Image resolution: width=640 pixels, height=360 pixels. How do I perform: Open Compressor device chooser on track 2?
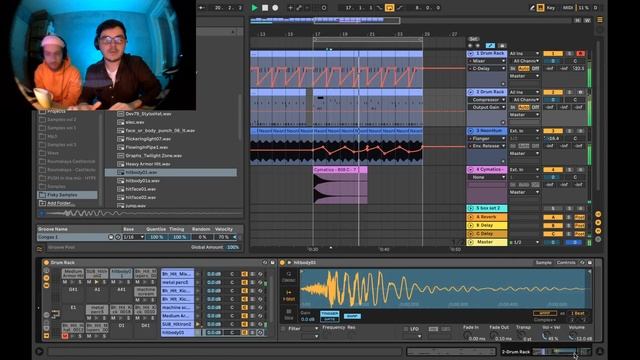487,100
